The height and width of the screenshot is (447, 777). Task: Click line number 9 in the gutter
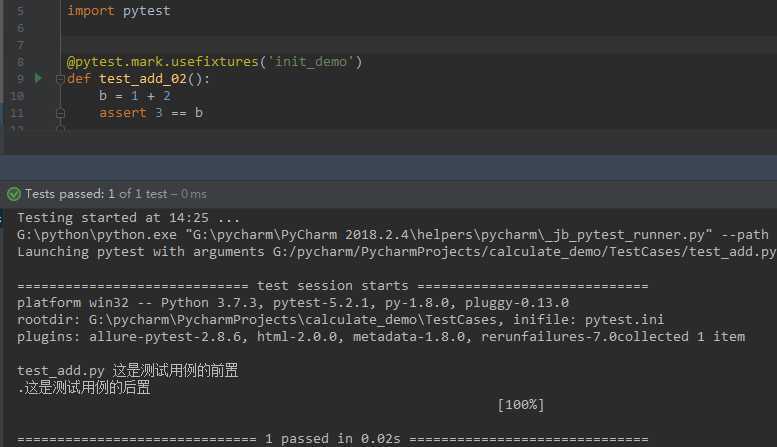(20, 78)
